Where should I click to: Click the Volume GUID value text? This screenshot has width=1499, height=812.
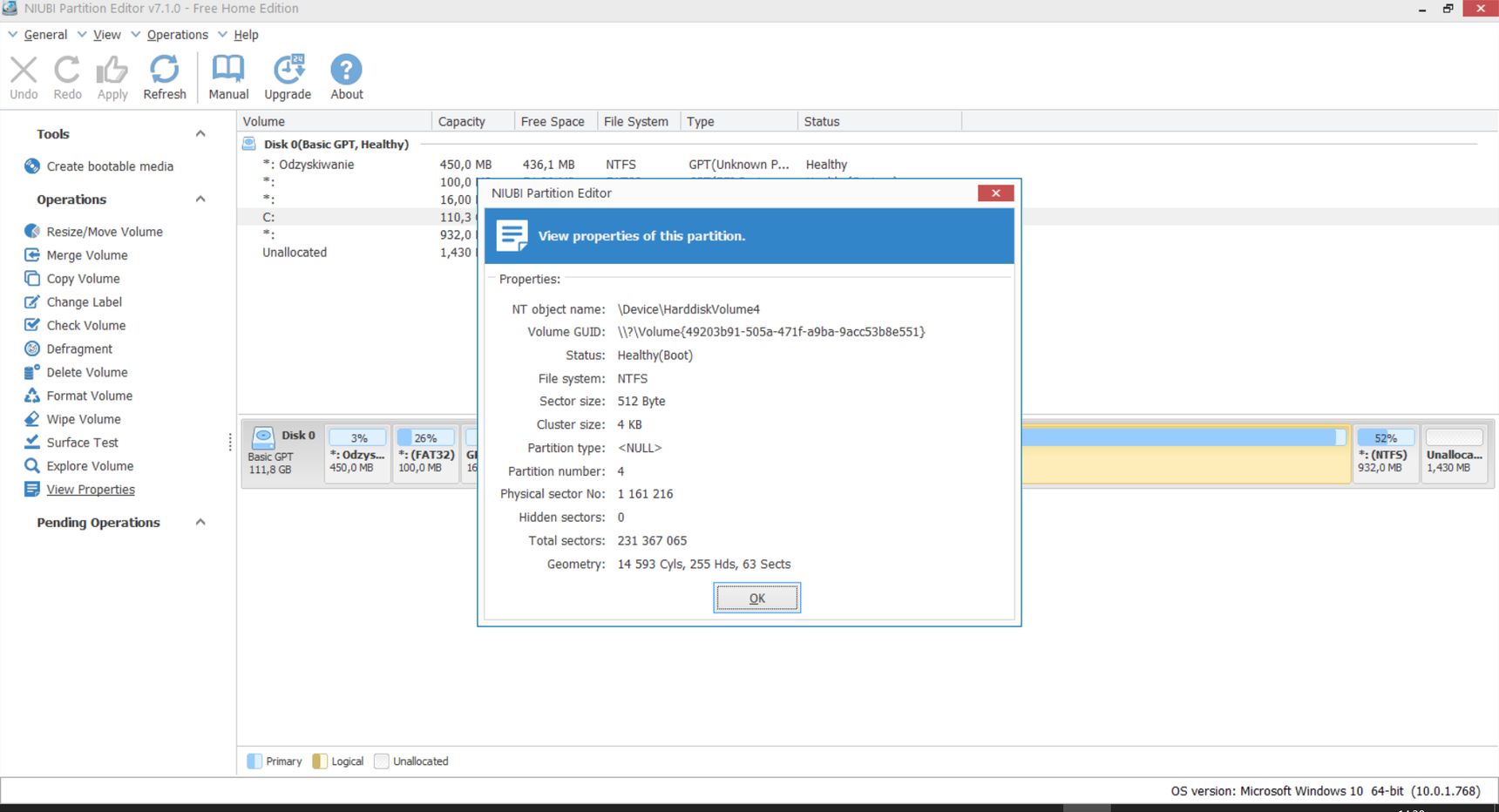771,332
